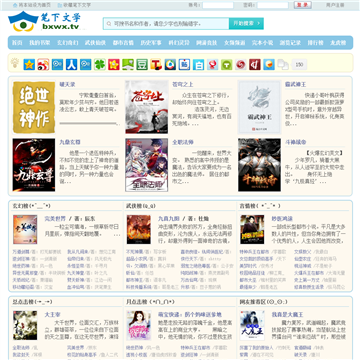Open the 九鼎玄尊 book cover thumbnail

34,165
